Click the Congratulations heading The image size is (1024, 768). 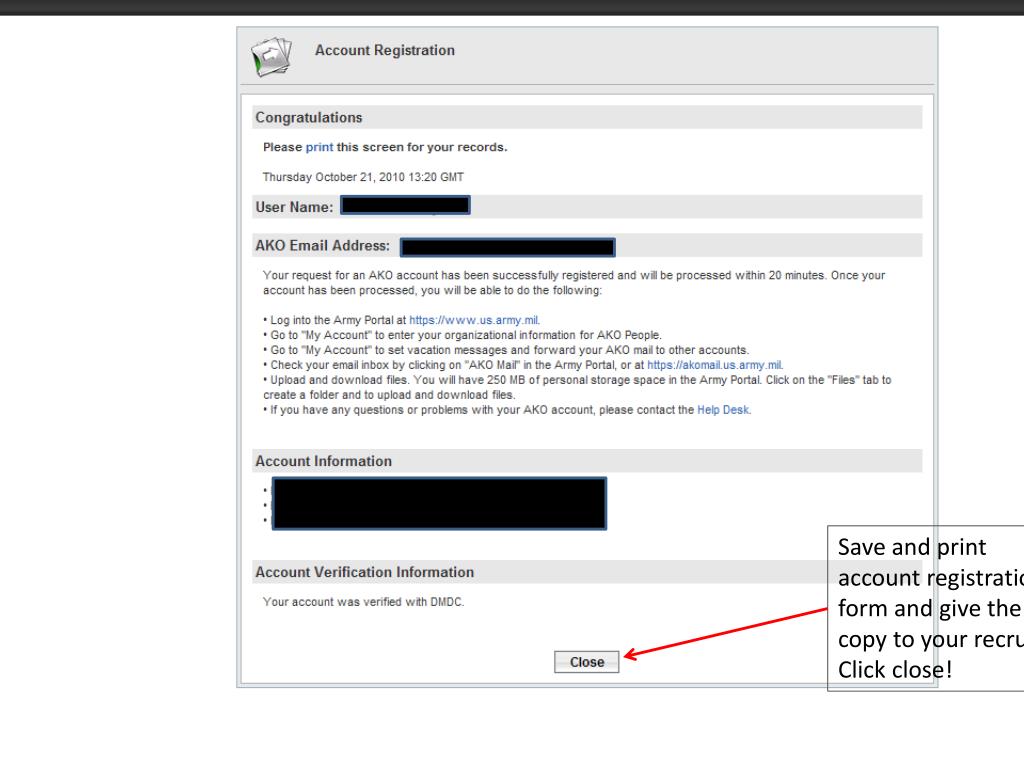308,118
